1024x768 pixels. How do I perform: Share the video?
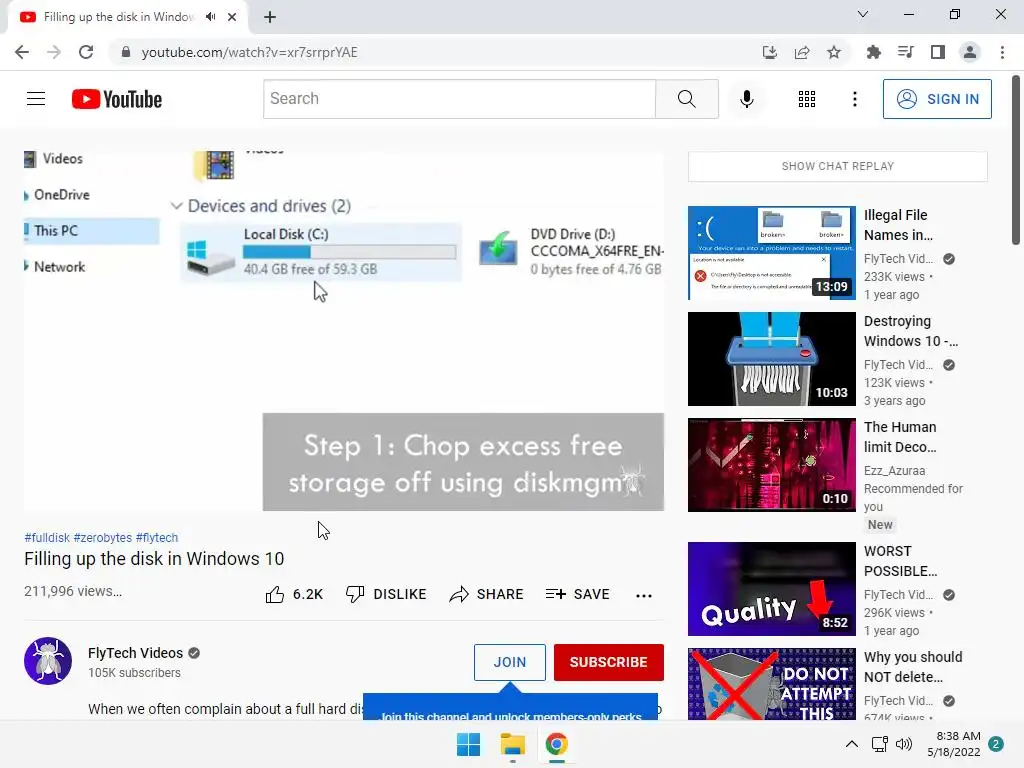487,594
